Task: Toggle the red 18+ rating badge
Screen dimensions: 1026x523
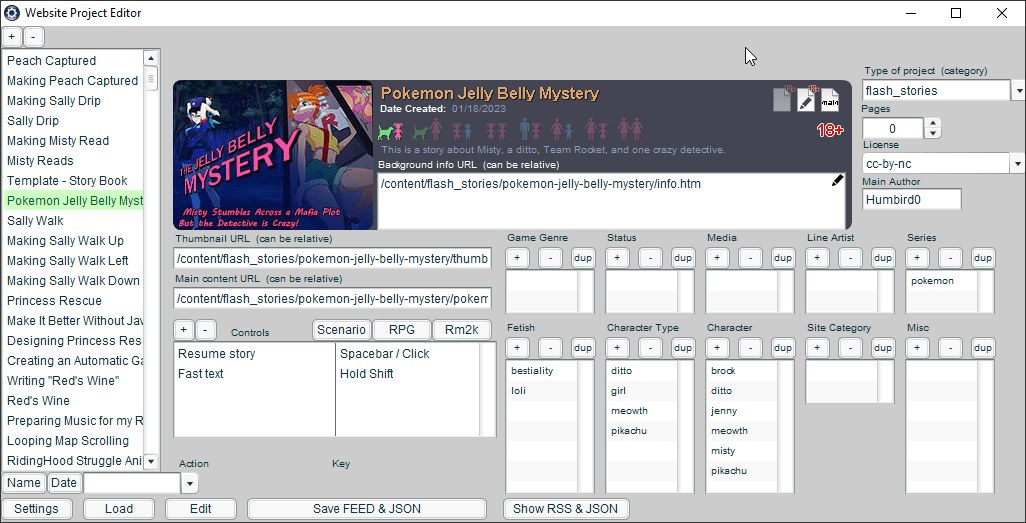Action: pos(830,131)
